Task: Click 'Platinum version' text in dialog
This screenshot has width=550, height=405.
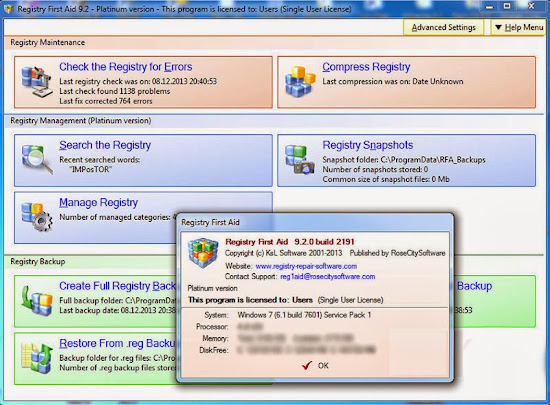Action: coord(212,288)
